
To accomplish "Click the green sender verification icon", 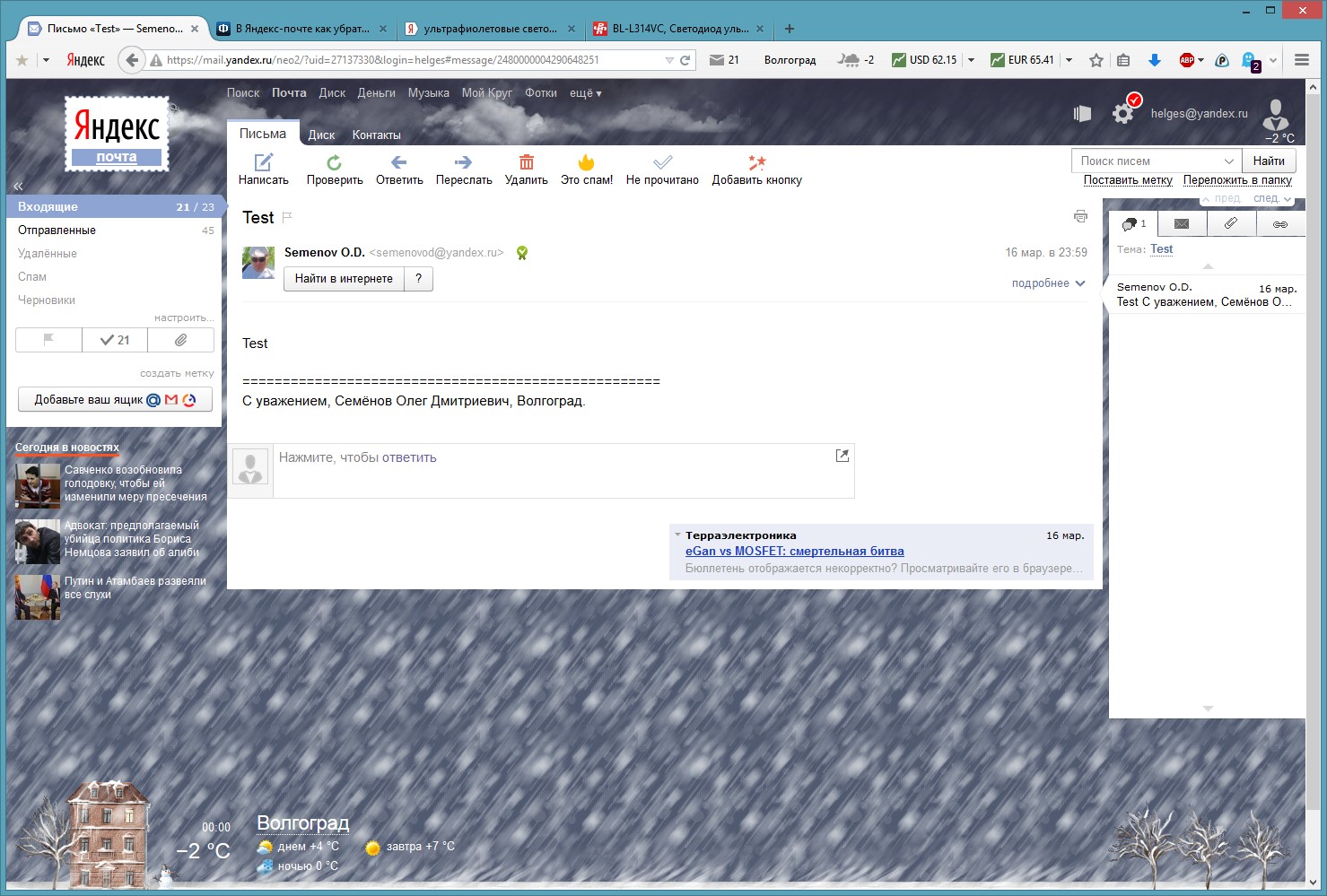I will click(522, 253).
